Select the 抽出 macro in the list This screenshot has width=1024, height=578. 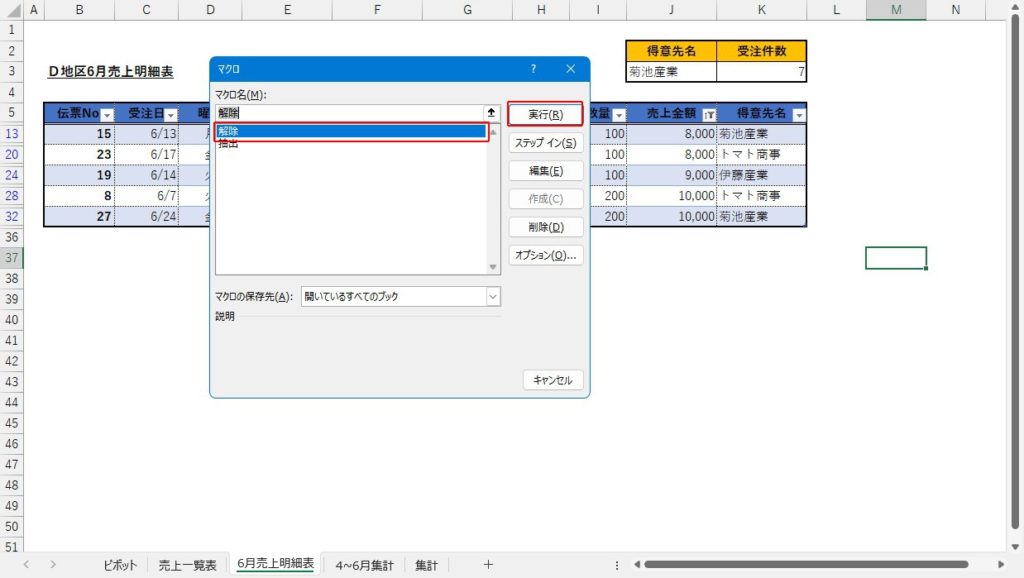coord(228,144)
